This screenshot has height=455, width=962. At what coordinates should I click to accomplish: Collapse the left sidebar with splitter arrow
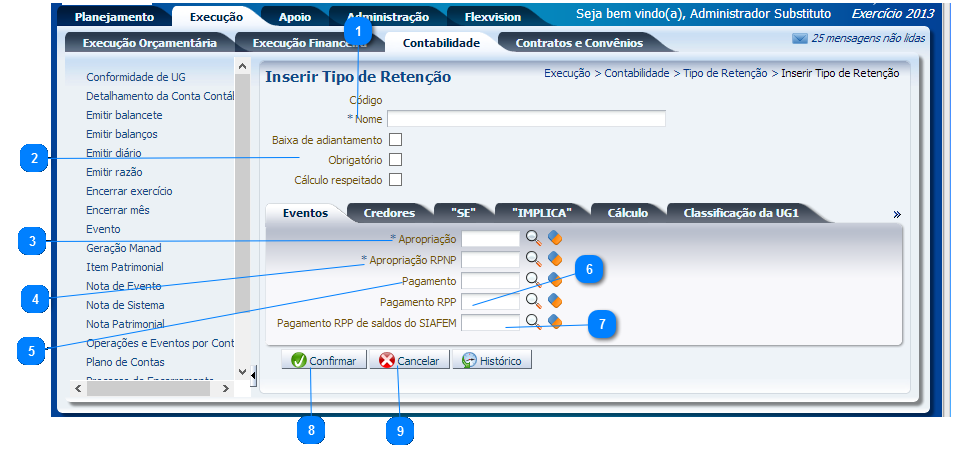pyautogui.click(x=253, y=376)
